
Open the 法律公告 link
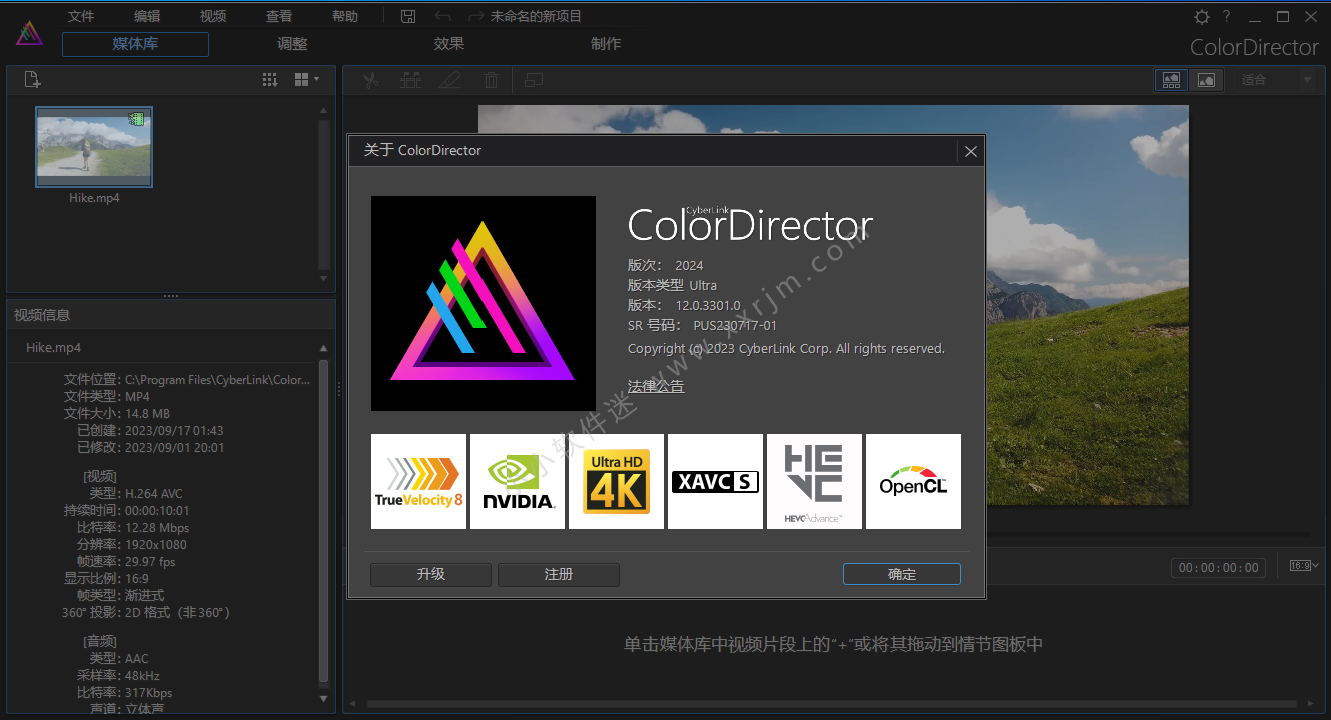pos(656,386)
